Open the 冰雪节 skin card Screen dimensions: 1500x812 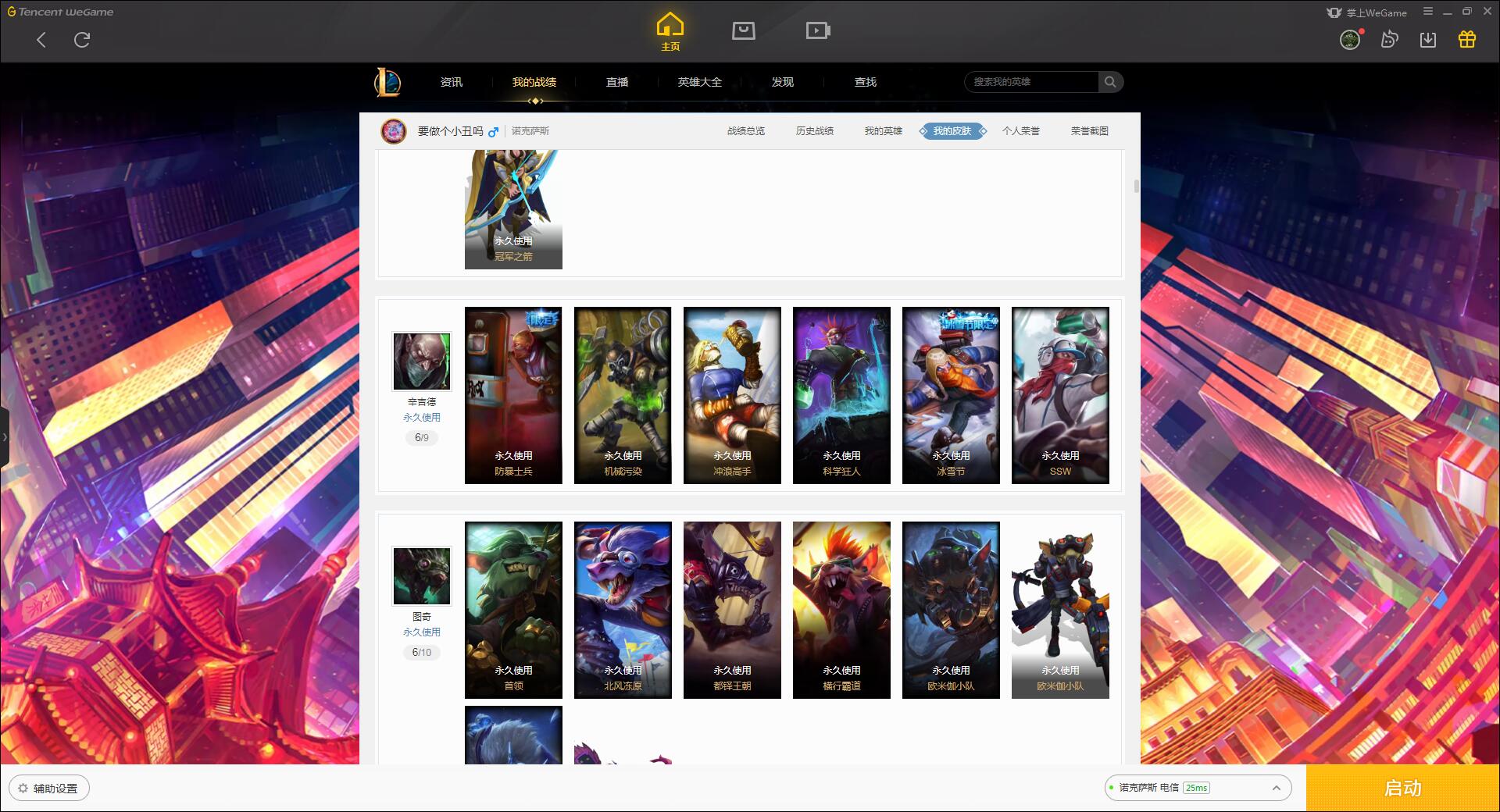point(951,395)
